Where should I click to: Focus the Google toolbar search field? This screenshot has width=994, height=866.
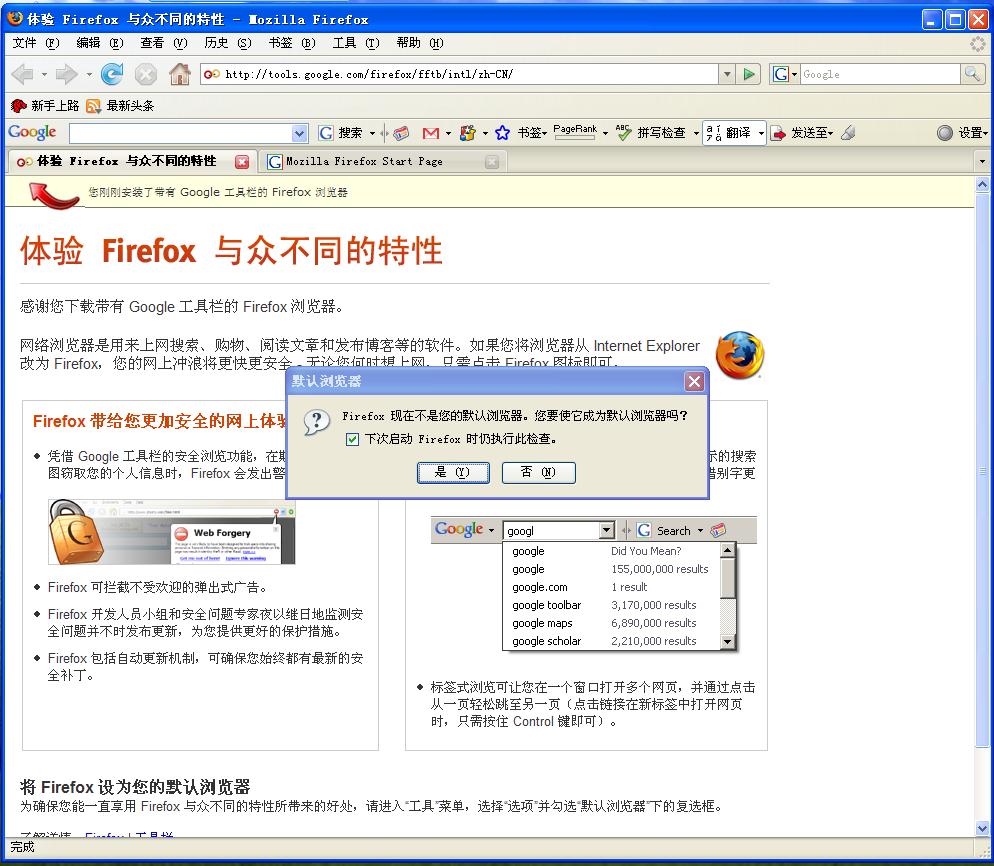pos(181,133)
